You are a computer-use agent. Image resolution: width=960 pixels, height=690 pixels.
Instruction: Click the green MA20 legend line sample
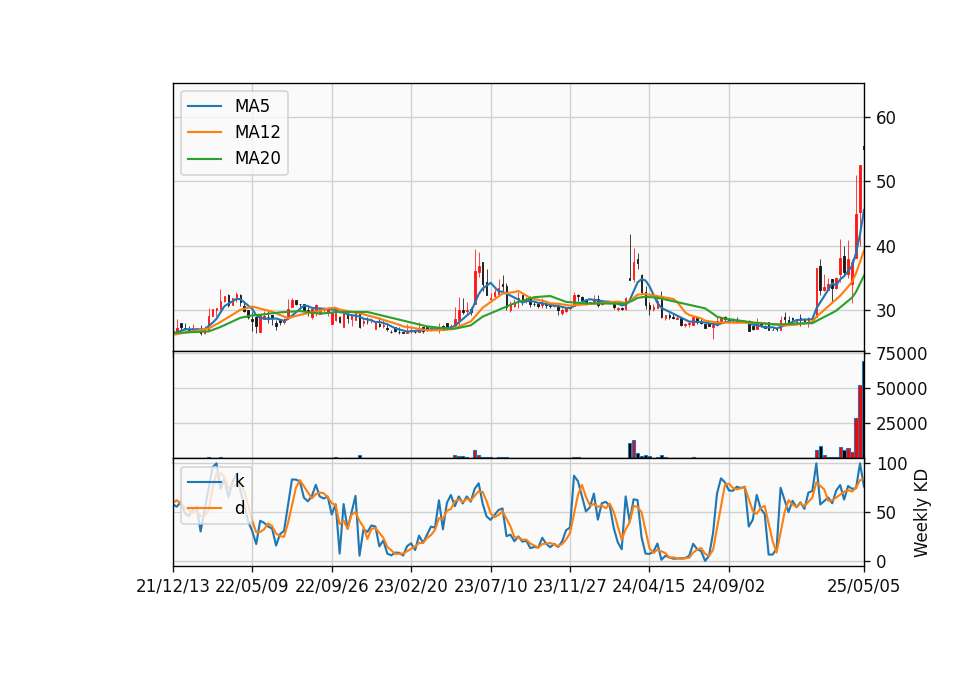point(204,158)
